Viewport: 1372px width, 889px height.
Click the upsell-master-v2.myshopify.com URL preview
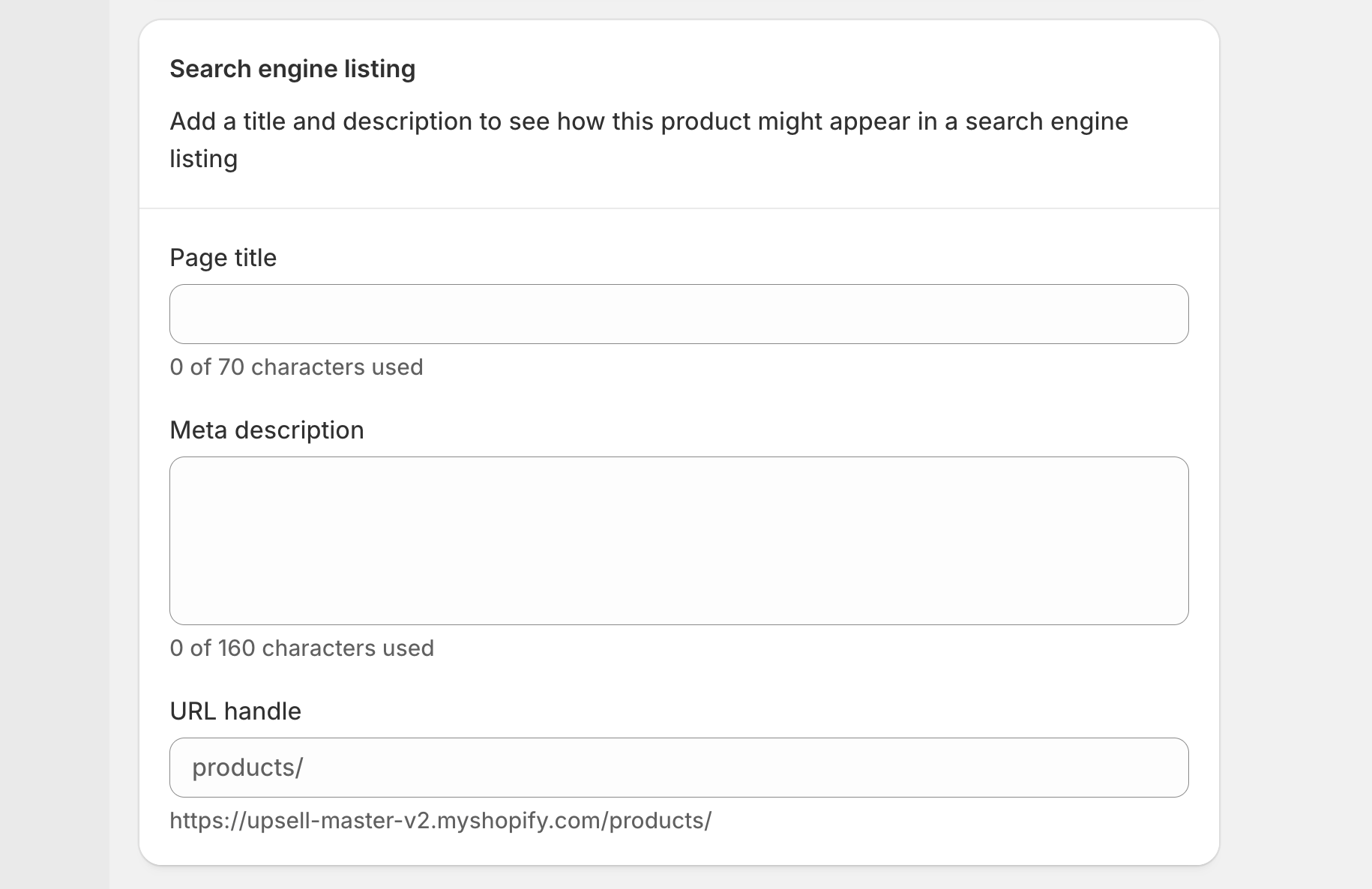[440, 821]
